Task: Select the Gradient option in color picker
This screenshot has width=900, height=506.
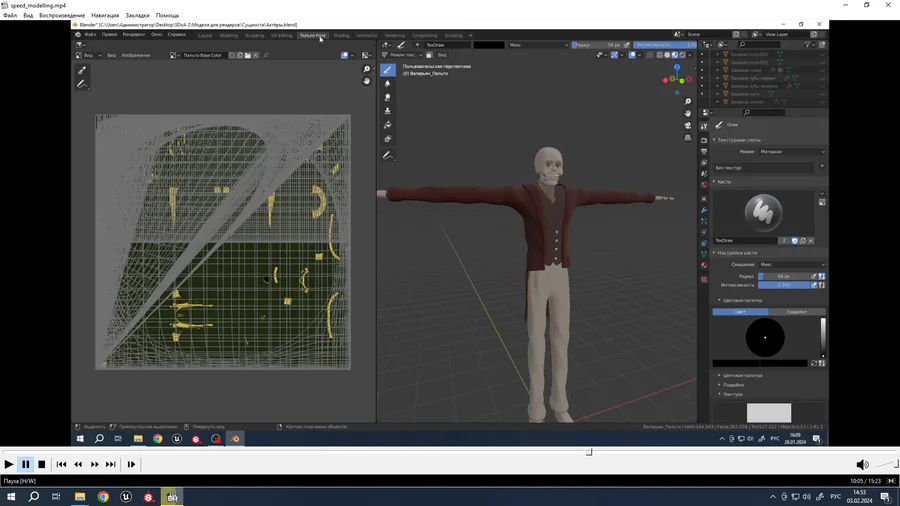Action: [x=797, y=312]
